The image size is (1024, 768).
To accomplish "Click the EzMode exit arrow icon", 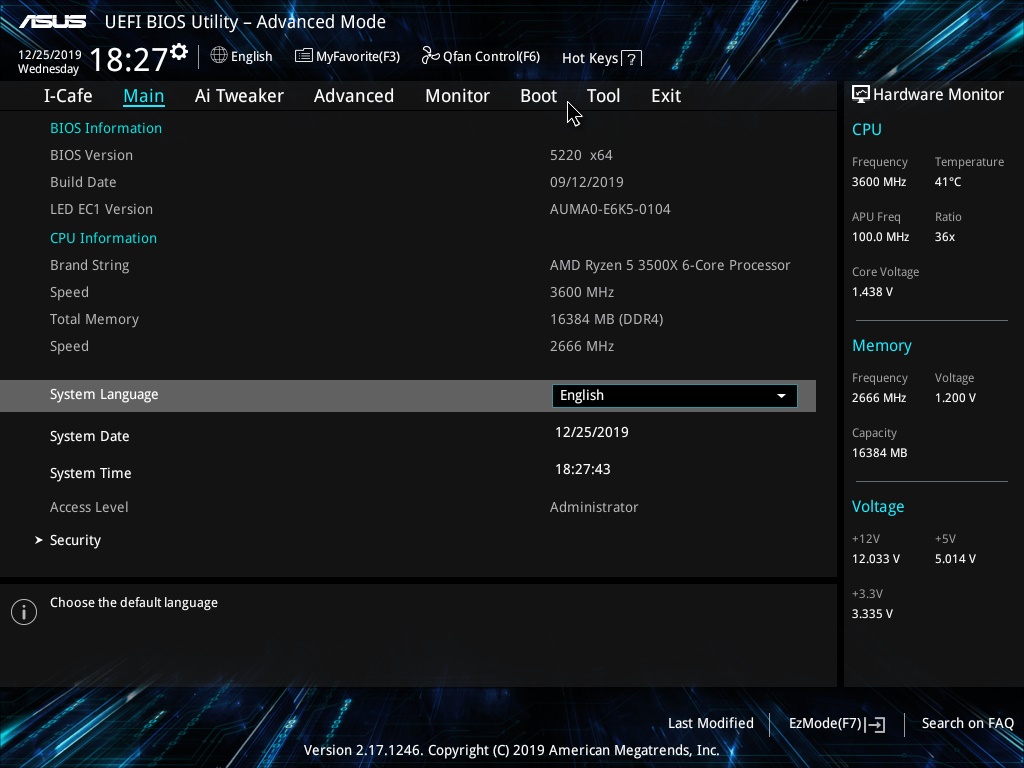I will (x=876, y=724).
